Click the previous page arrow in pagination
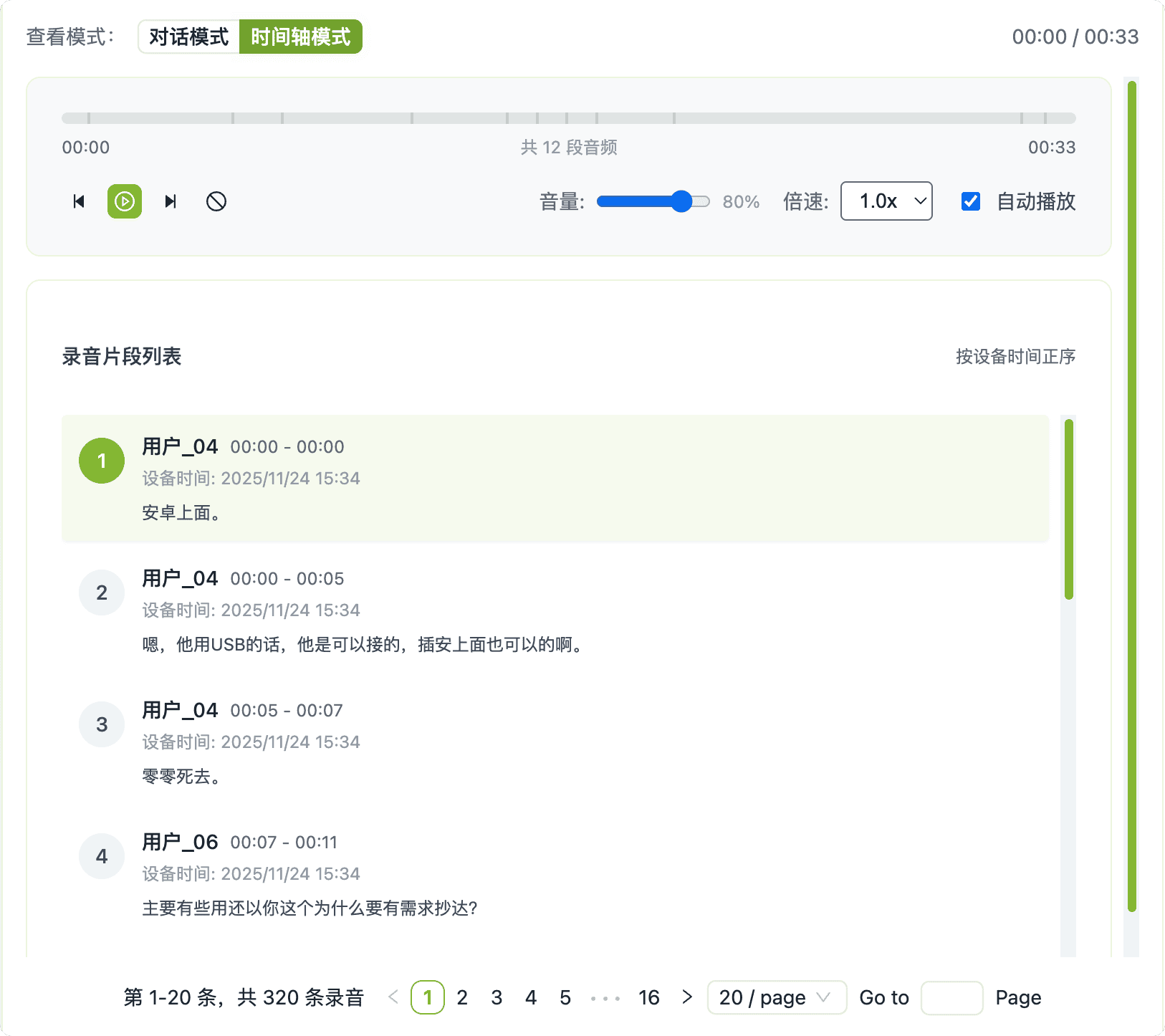 (x=393, y=997)
